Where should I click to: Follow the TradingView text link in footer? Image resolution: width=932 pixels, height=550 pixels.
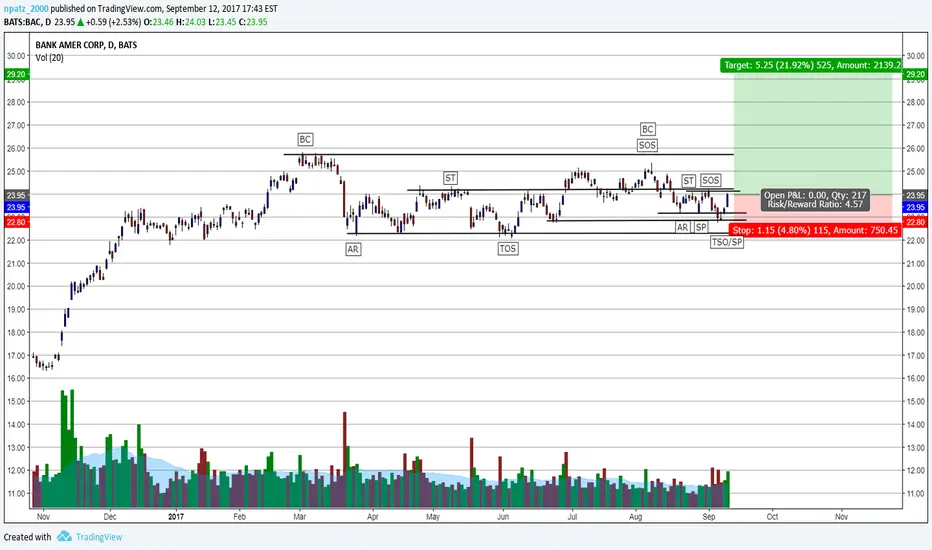pos(99,537)
